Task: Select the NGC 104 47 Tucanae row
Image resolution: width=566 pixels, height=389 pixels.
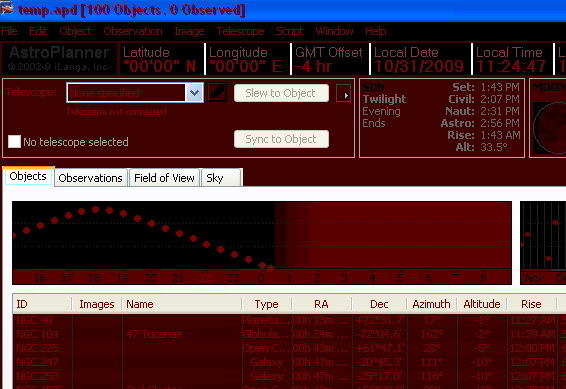Action: click(289, 334)
